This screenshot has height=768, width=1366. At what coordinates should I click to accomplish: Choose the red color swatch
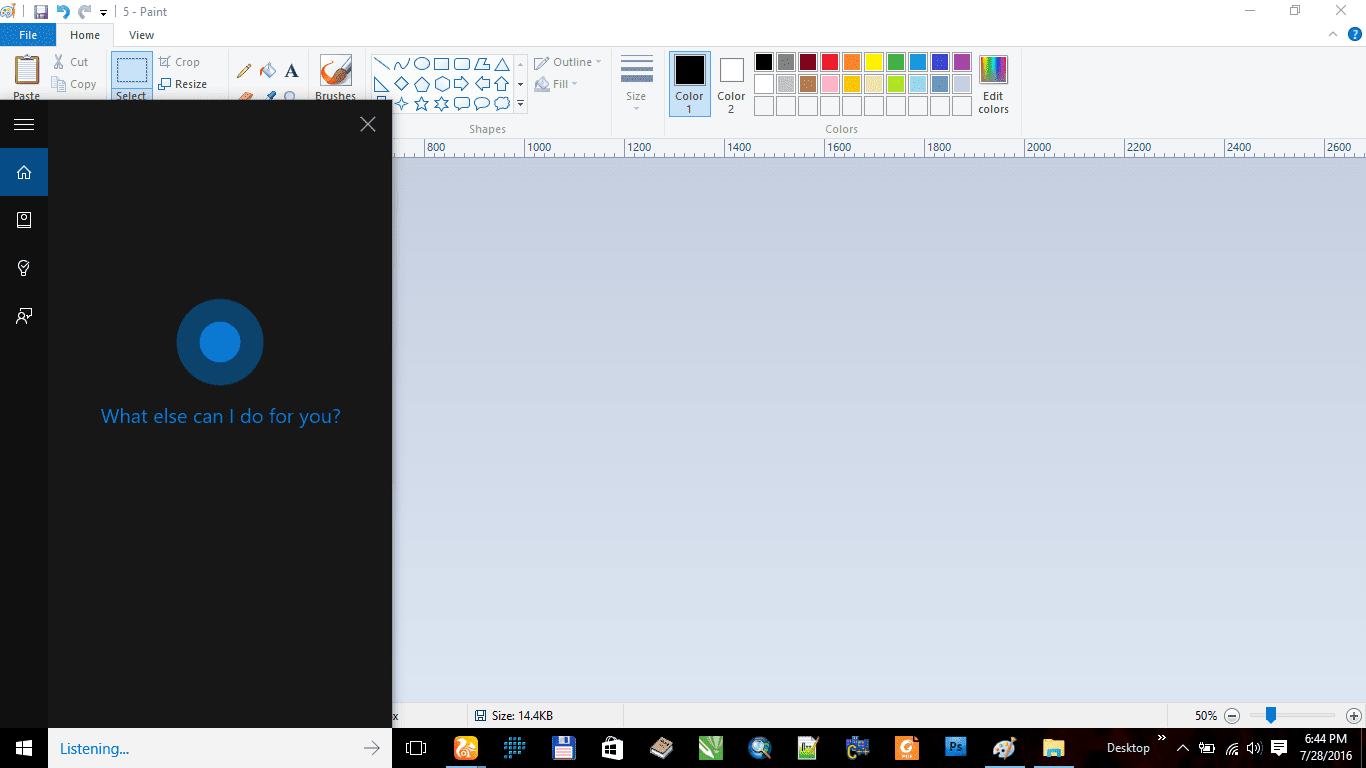tap(830, 62)
